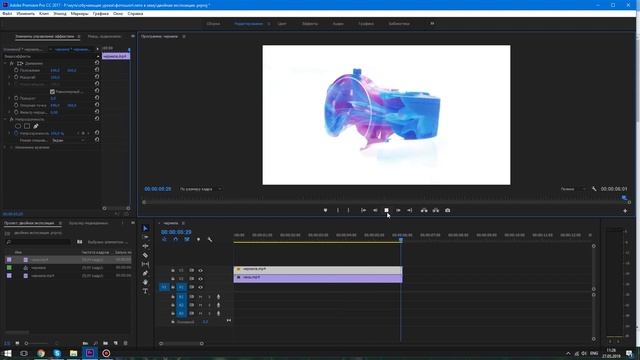Image resolution: width=640 pixels, height=360 pixels.
Task: Mute audio track A1
Action: click(x=200, y=297)
